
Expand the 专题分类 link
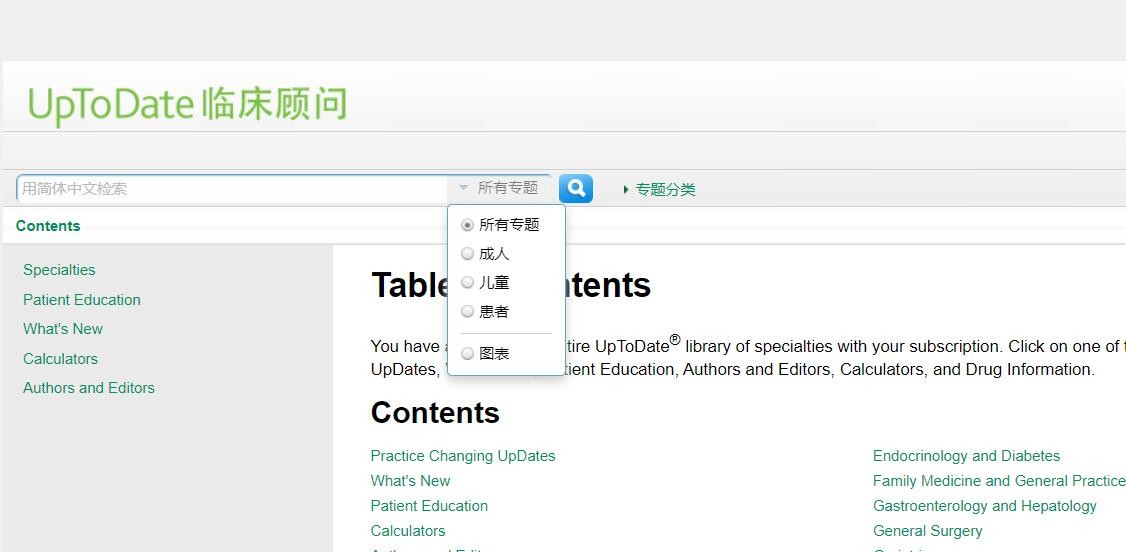pos(659,190)
